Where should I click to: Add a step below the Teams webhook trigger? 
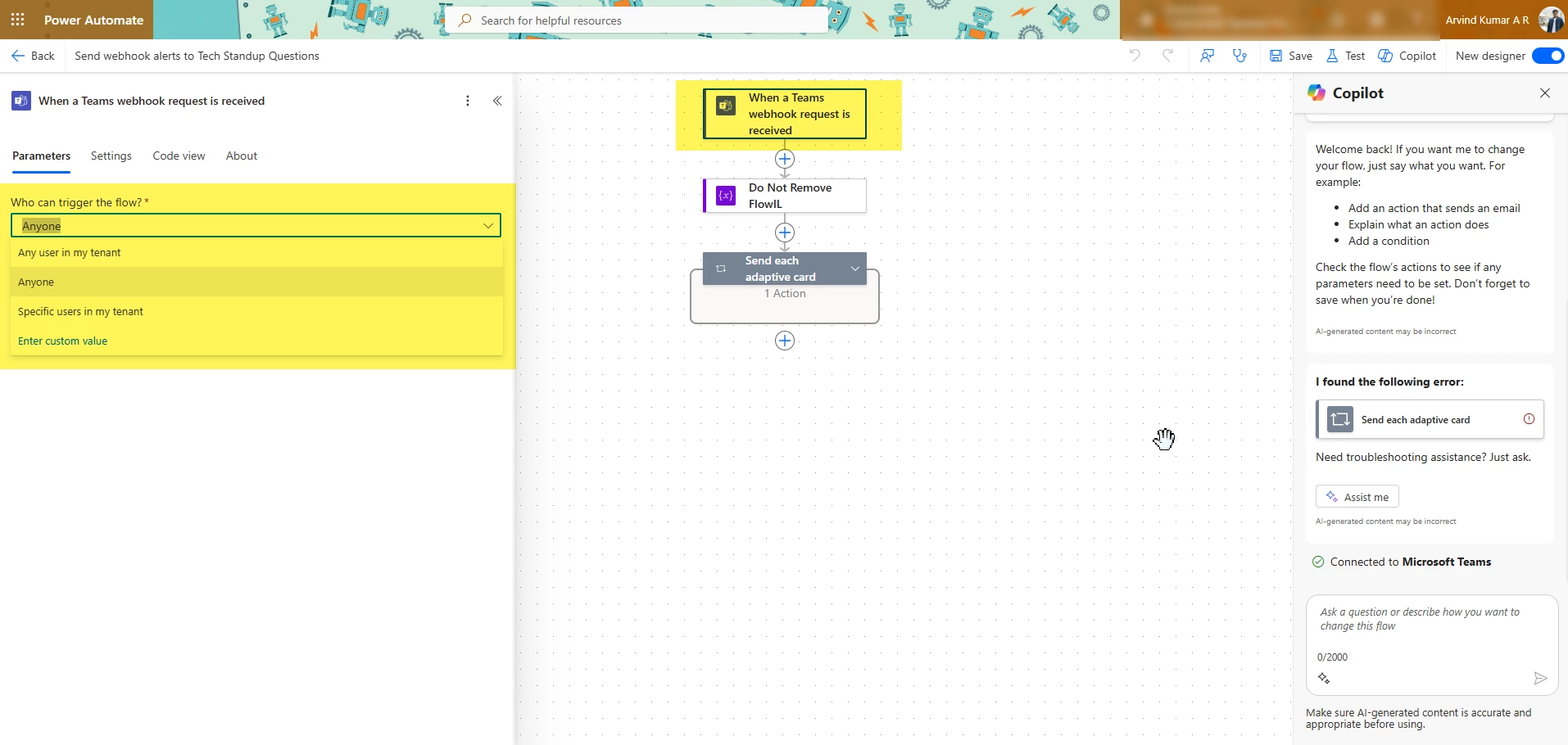(785, 159)
